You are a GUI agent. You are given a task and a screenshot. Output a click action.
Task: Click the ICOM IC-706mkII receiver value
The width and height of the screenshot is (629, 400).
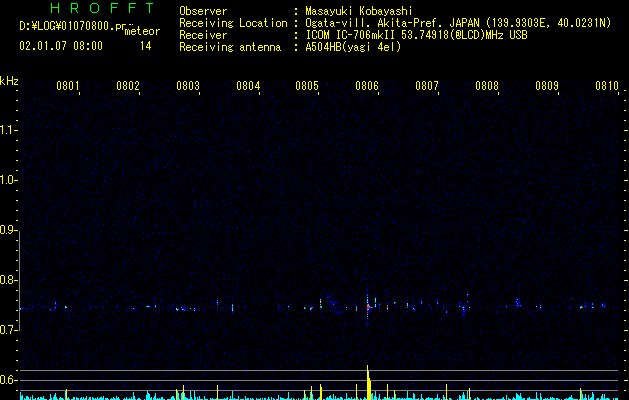[x=416, y=35]
